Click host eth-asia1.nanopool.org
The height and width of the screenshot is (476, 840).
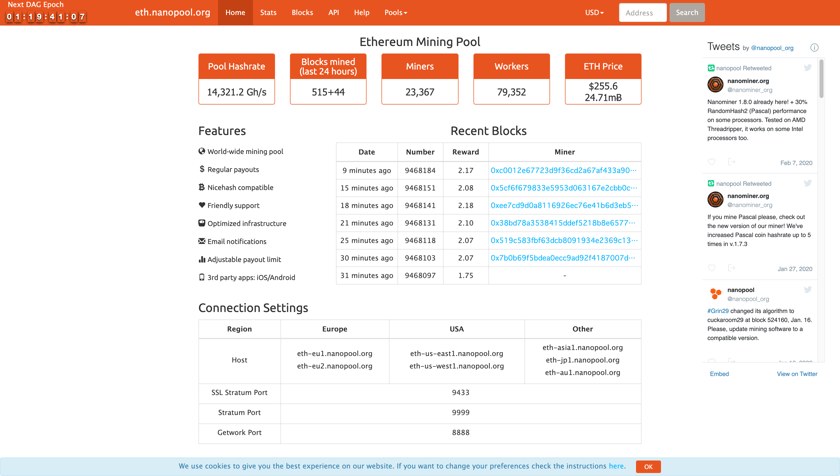[x=582, y=347]
